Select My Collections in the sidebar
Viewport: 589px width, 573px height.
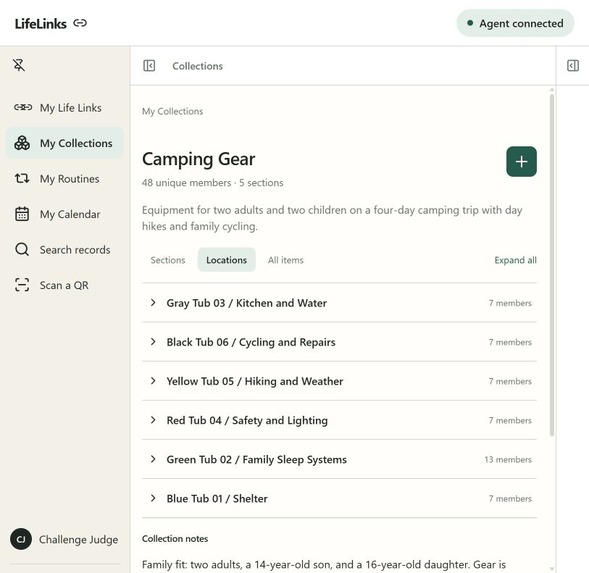tap(65, 143)
